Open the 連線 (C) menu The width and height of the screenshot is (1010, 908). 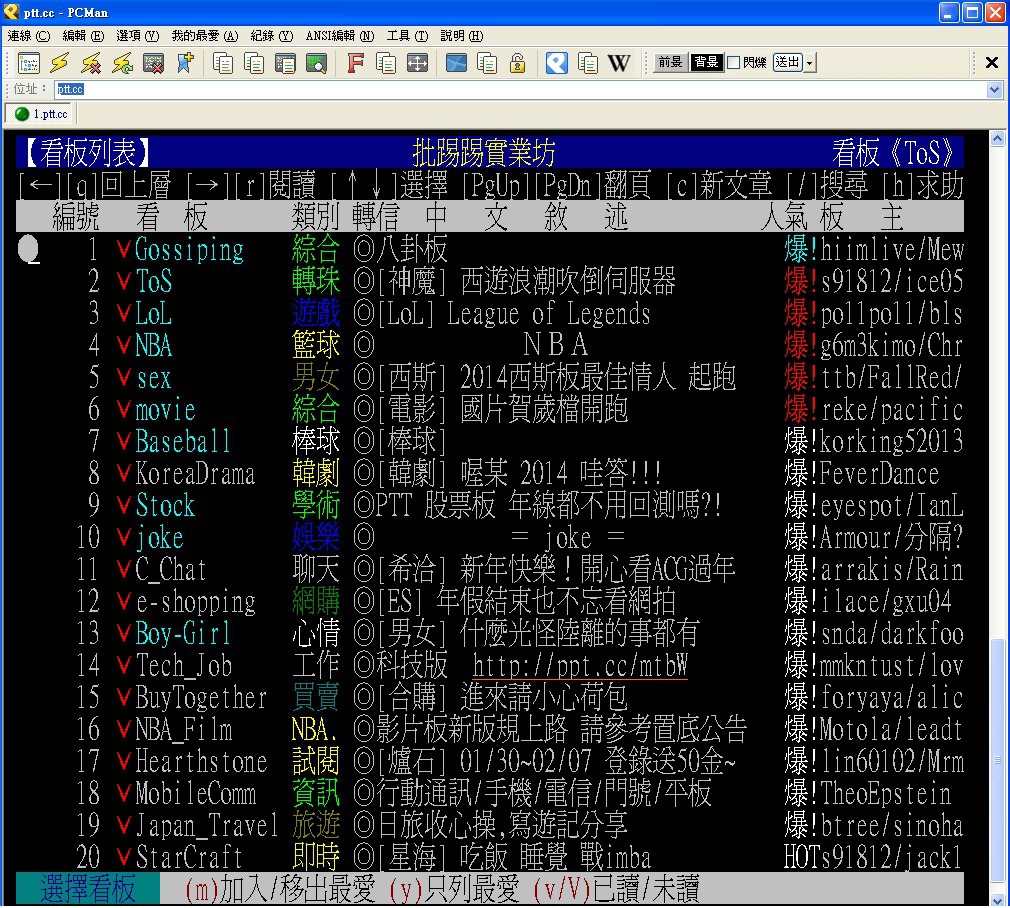coord(28,36)
